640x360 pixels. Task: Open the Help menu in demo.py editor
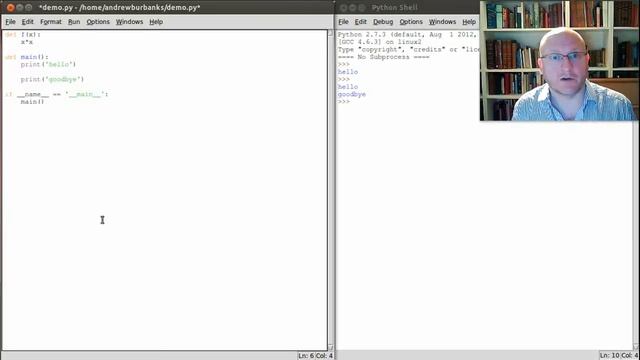click(156, 22)
